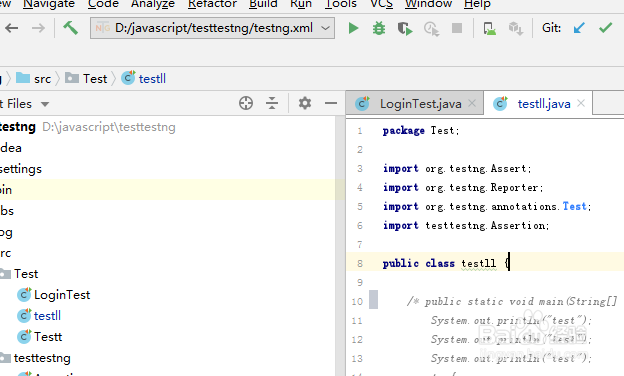624x376 pixels.
Task: Select the settings folder in tree
Action: [21, 169]
